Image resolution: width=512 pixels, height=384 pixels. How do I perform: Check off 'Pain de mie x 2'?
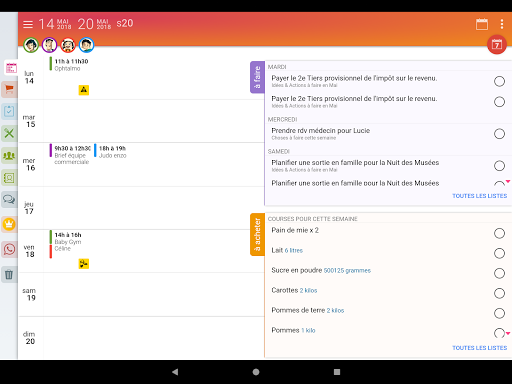pos(499,233)
